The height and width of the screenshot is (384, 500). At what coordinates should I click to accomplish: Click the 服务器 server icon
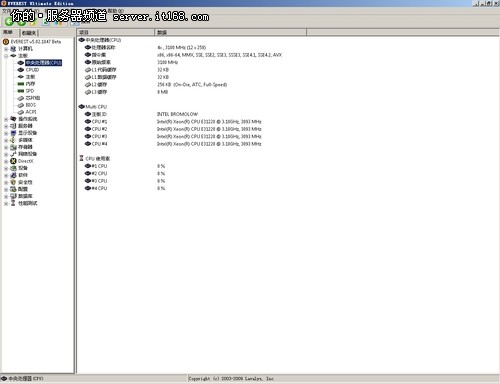[13, 126]
